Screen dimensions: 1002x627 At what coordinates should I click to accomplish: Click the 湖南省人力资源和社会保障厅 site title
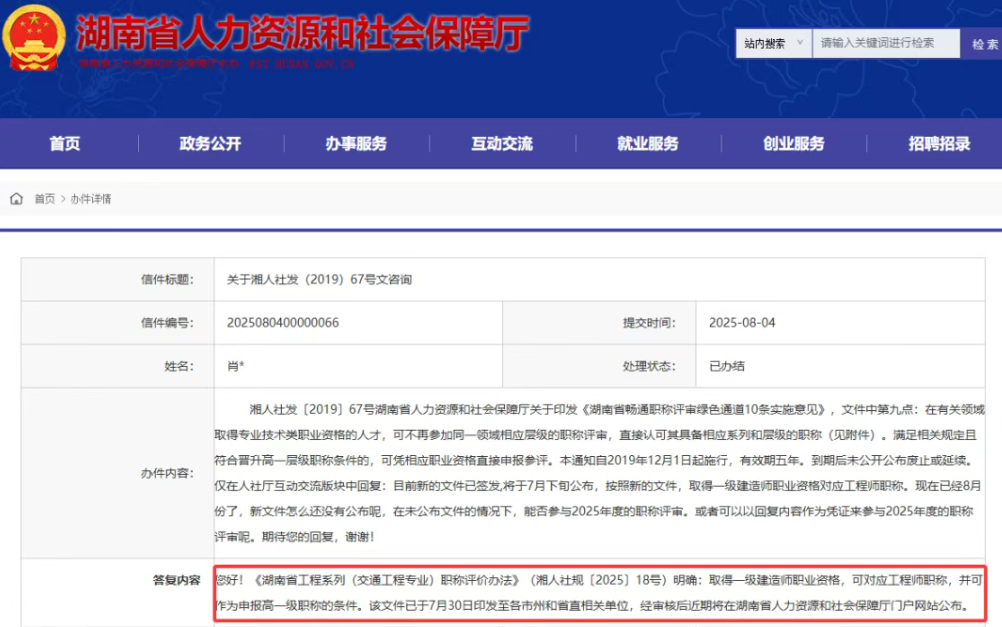pyautogui.click(x=302, y=35)
